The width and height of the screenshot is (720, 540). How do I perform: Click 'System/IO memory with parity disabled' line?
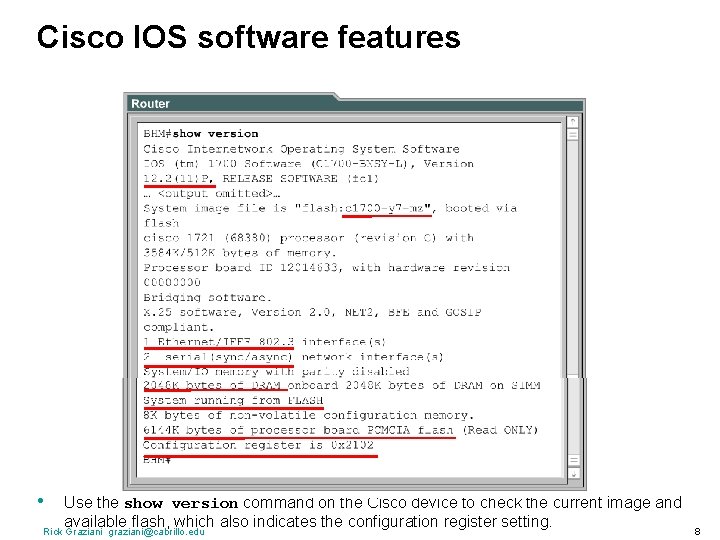click(276, 371)
